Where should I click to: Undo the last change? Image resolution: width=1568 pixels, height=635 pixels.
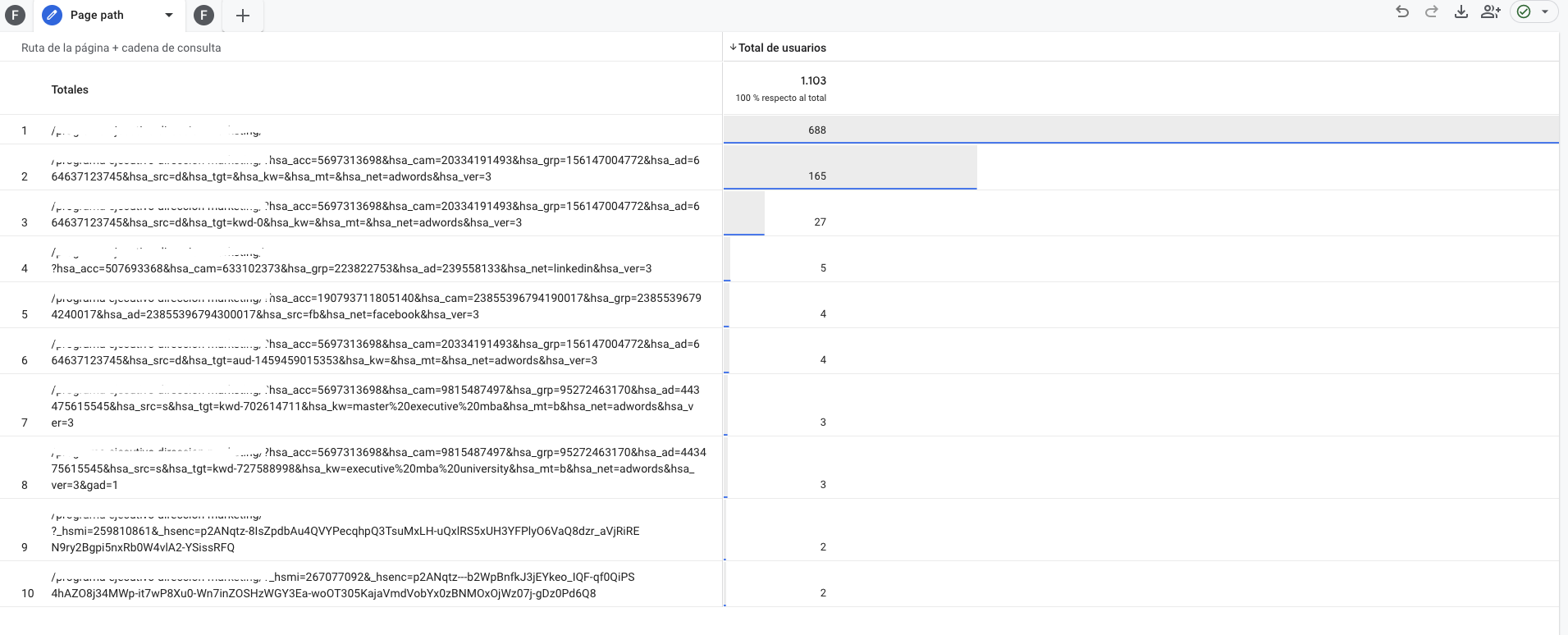tap(1402, 11)
